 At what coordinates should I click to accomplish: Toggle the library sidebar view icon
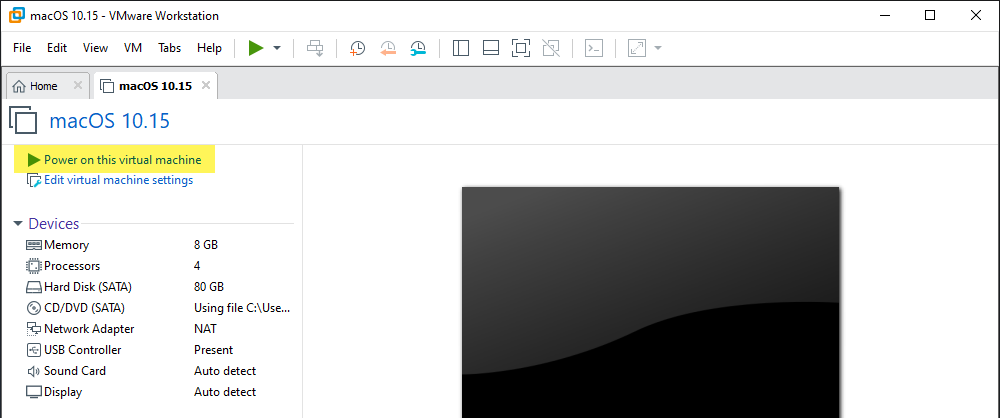pyautogui.click(x=460, y=49)
